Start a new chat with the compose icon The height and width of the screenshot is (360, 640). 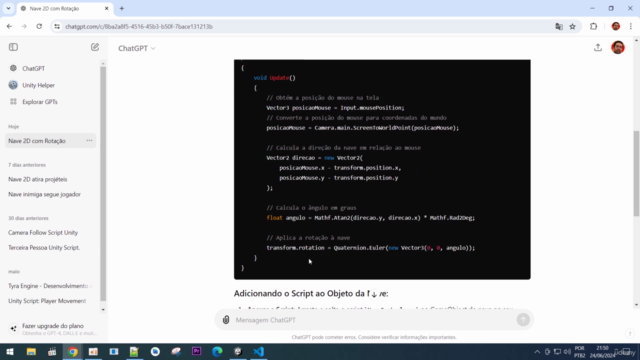pos(95,47)
